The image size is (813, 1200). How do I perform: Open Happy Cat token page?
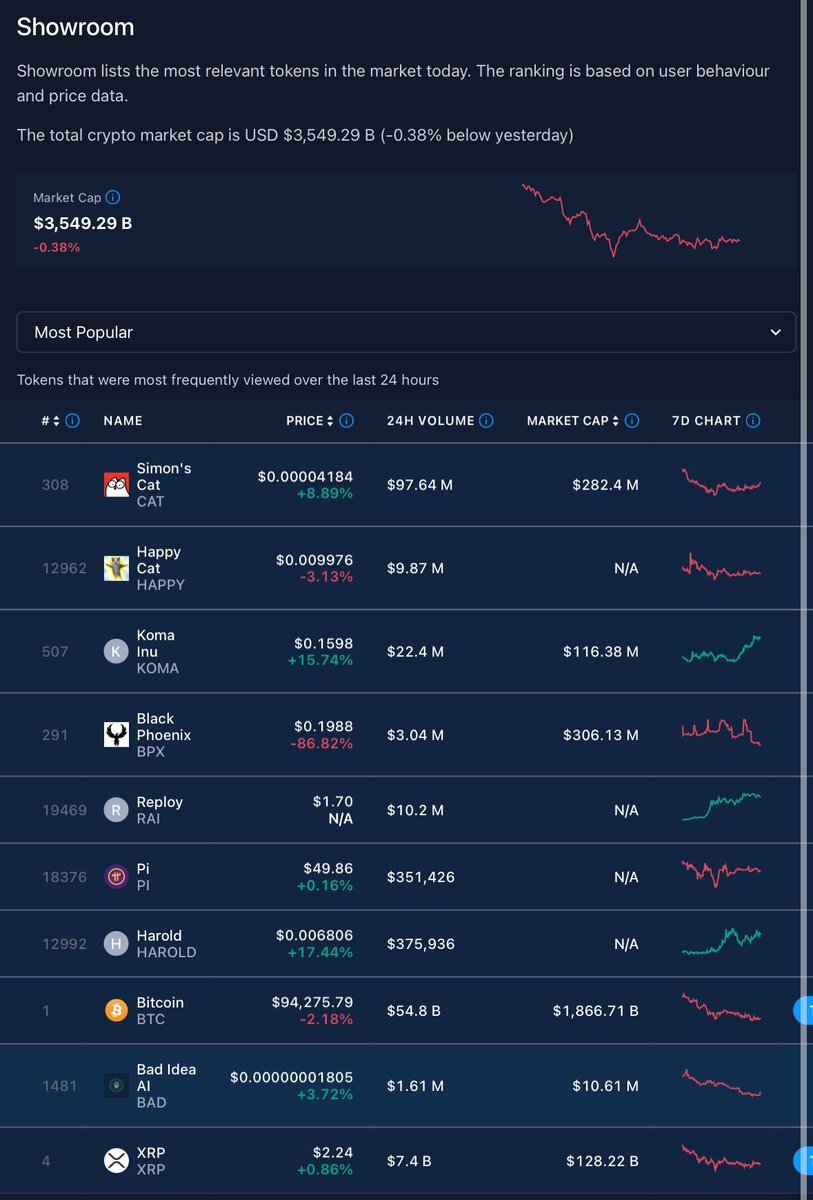click(x=159, y=560)
